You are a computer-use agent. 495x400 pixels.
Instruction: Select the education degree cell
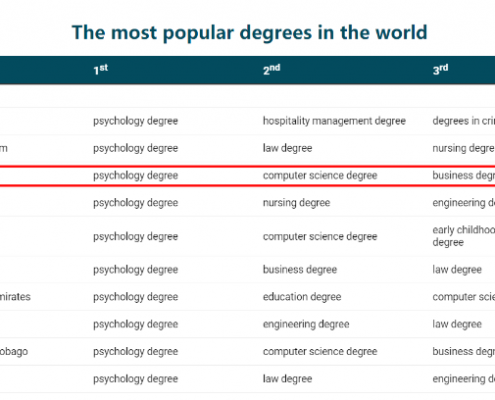[x=302, y=297]
